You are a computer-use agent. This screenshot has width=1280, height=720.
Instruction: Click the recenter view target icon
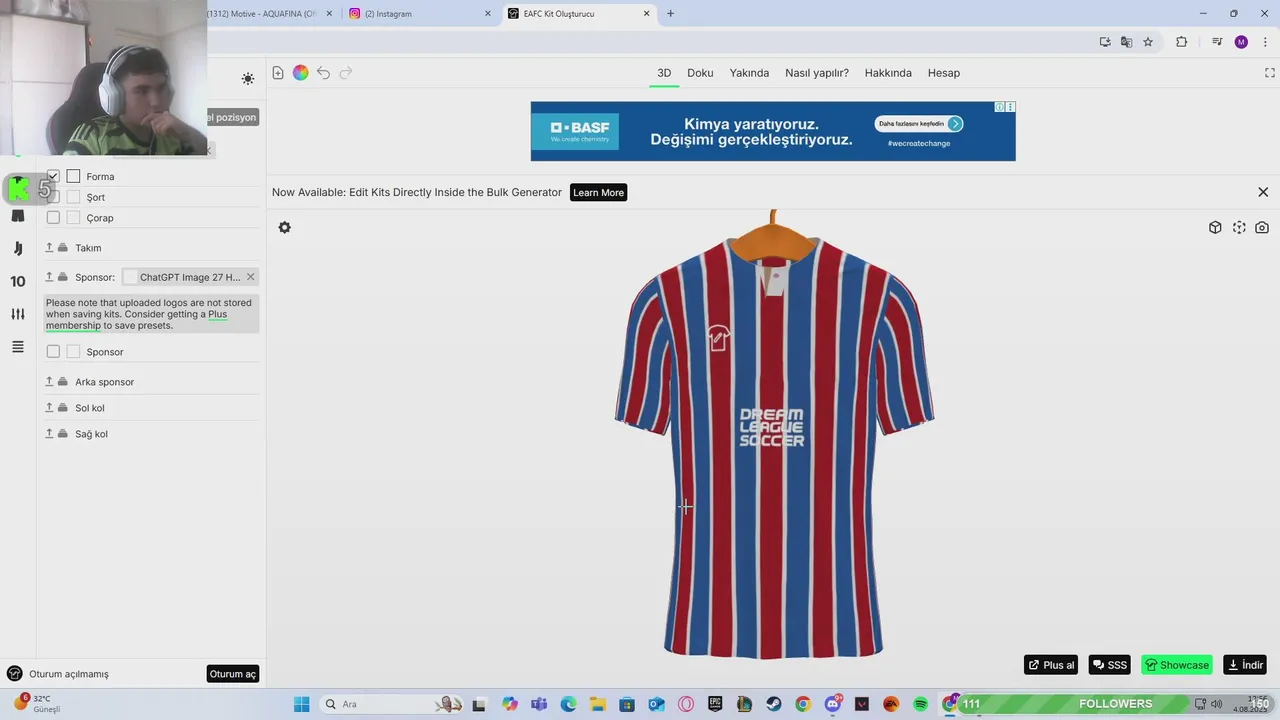pyautogui.click(x=1239, y=228)
